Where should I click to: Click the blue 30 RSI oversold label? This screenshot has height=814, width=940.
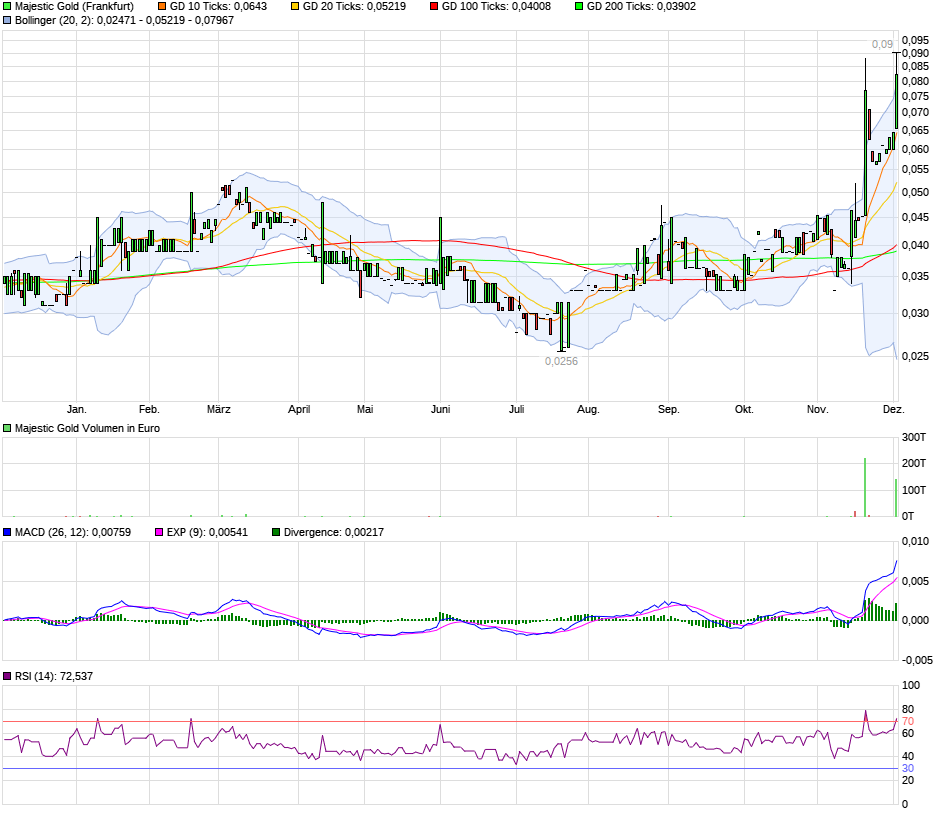(908, 768)
